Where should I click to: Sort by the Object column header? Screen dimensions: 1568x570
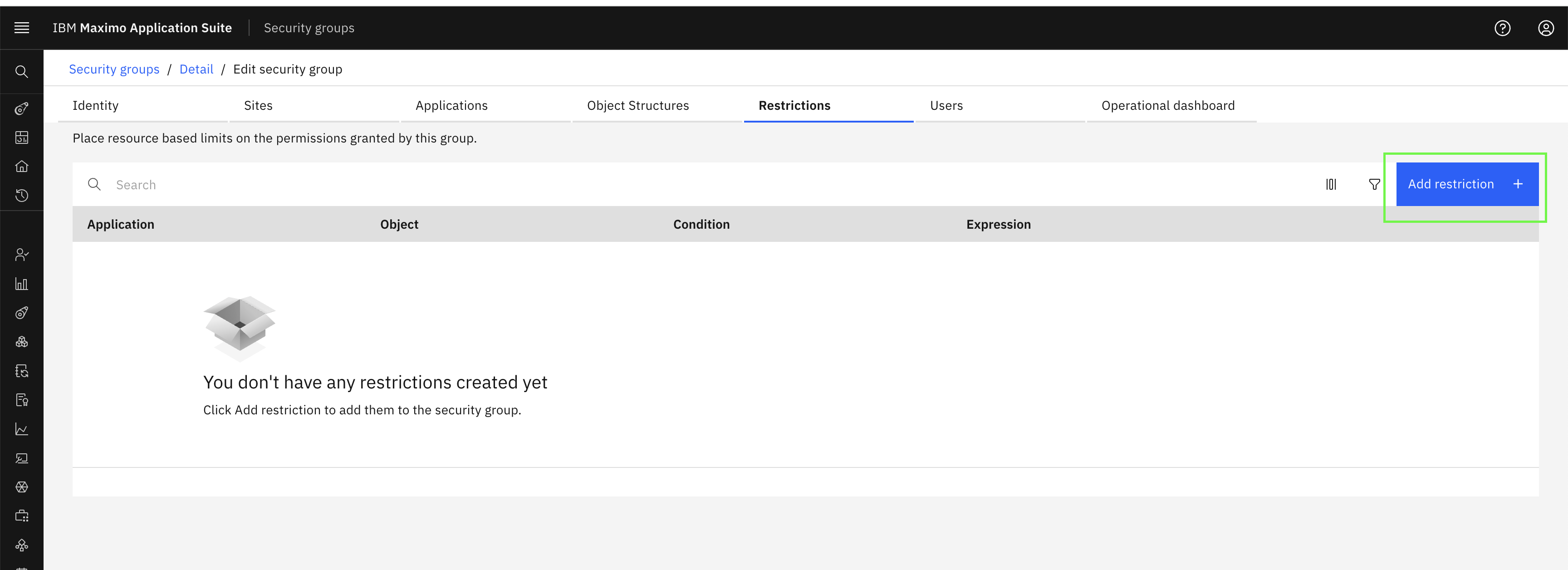coord(399,224)
